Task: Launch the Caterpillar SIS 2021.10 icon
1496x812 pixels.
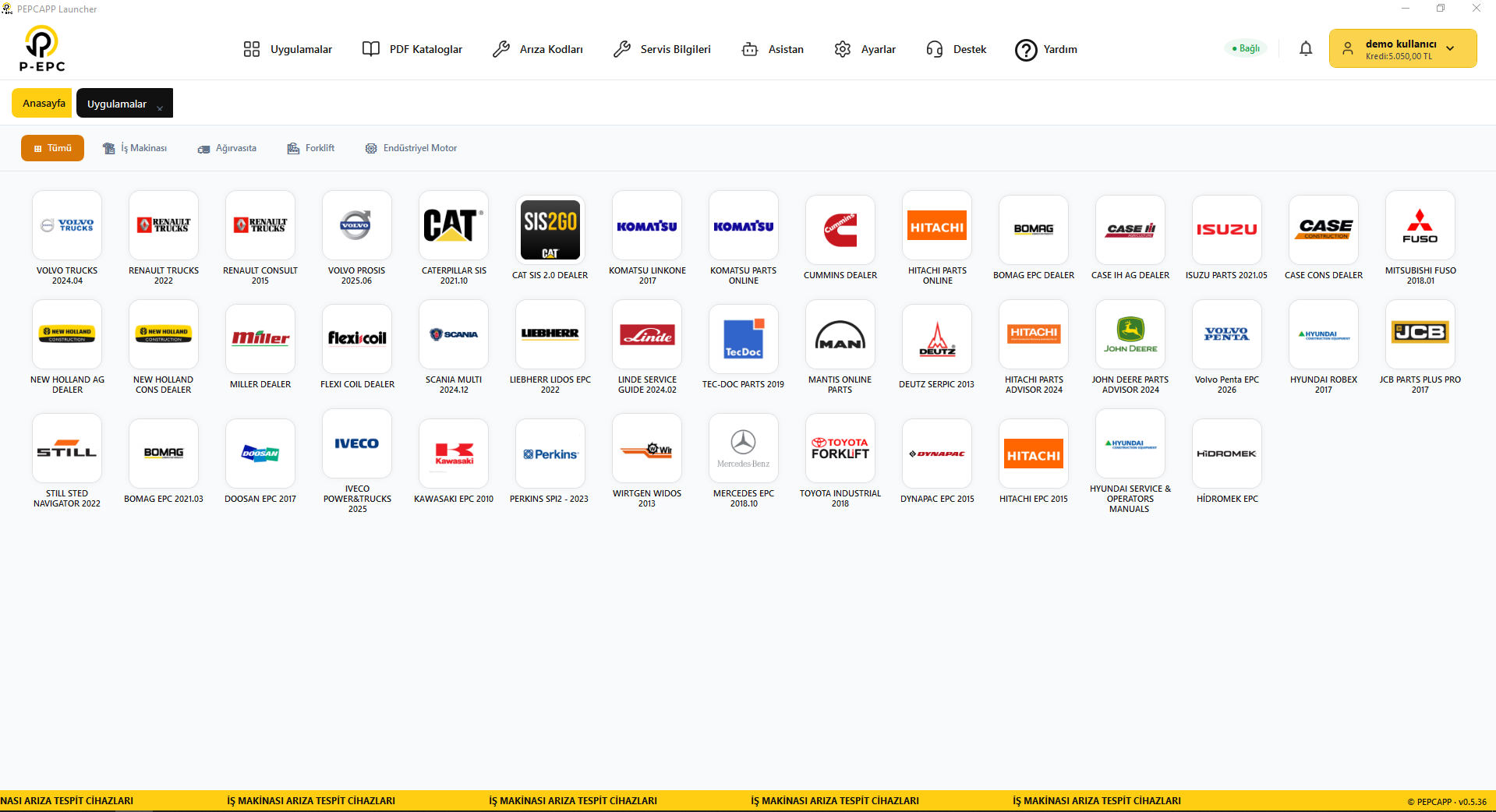Action: tap(454, 225)
